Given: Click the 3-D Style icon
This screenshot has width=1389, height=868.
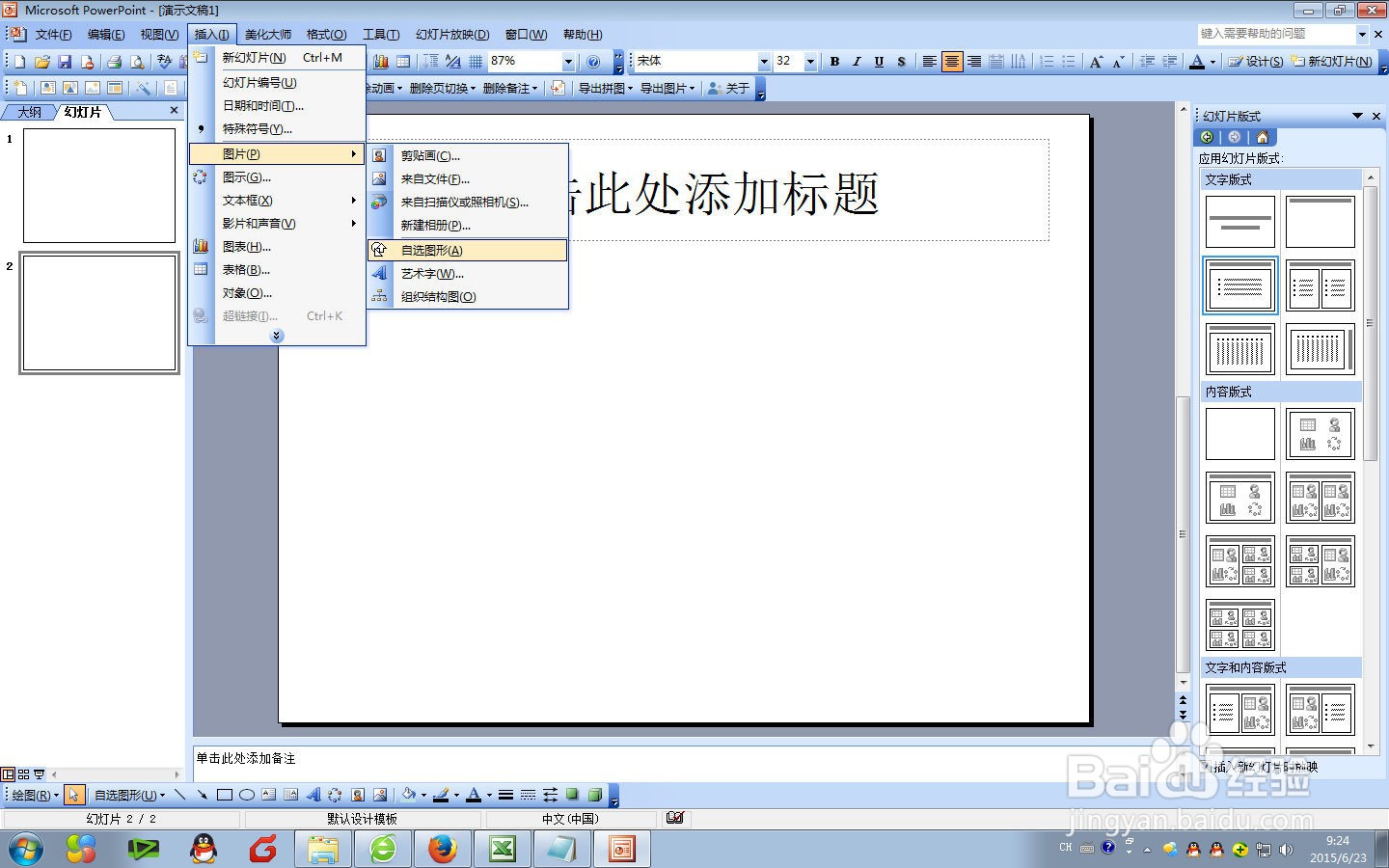Looking at the screenshot, I should pos(595,795).
